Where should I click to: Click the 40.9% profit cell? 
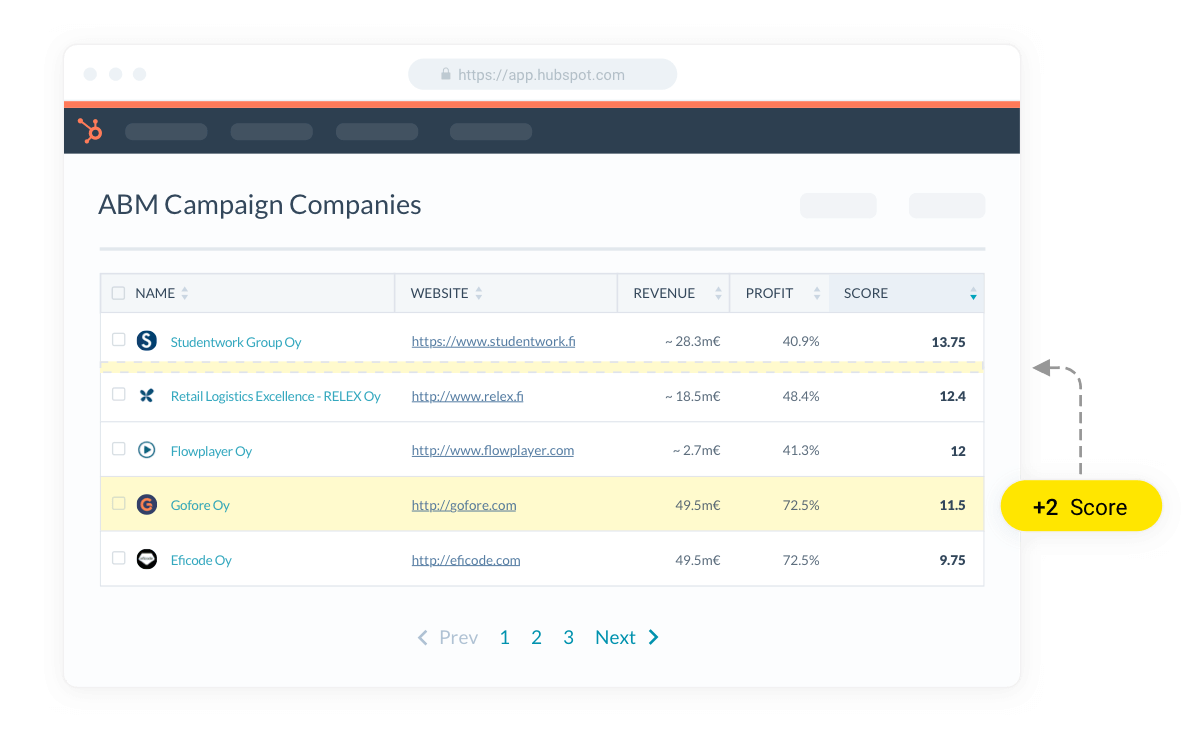click(801, 341)
